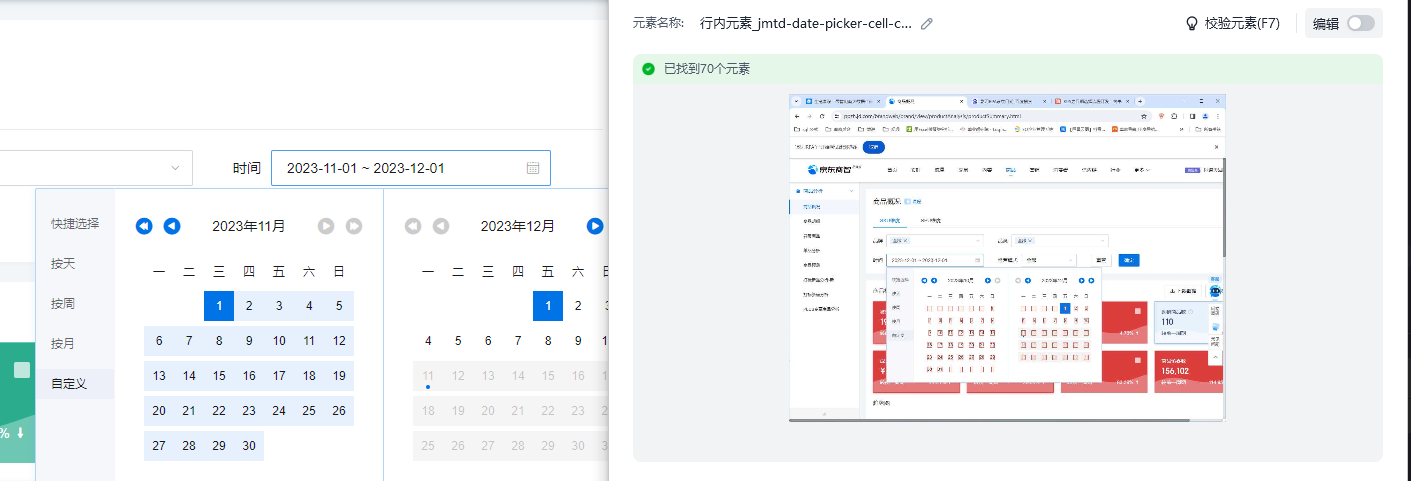Go to previous month in November calendar

172,226
